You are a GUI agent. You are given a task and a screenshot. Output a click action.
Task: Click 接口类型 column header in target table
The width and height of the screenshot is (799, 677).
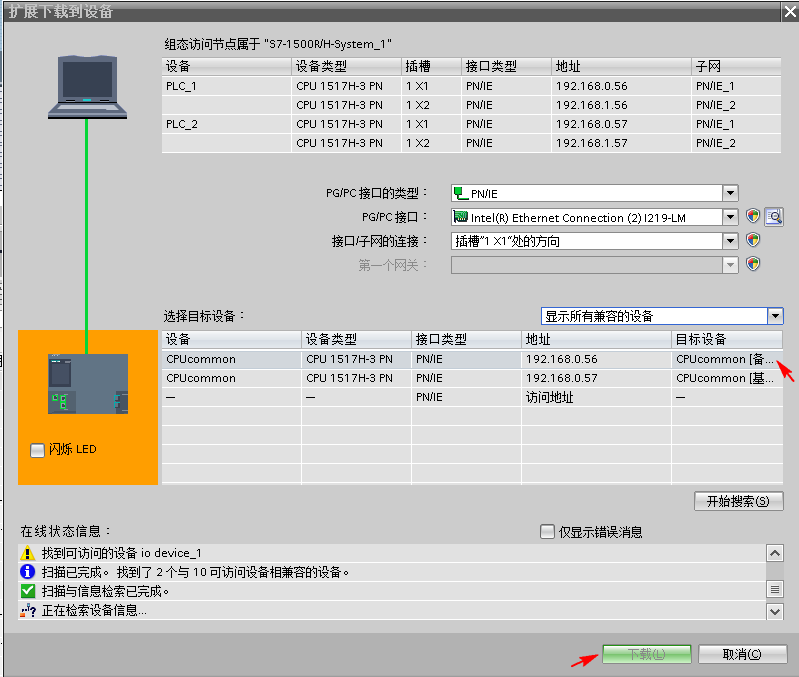[466, 339]
